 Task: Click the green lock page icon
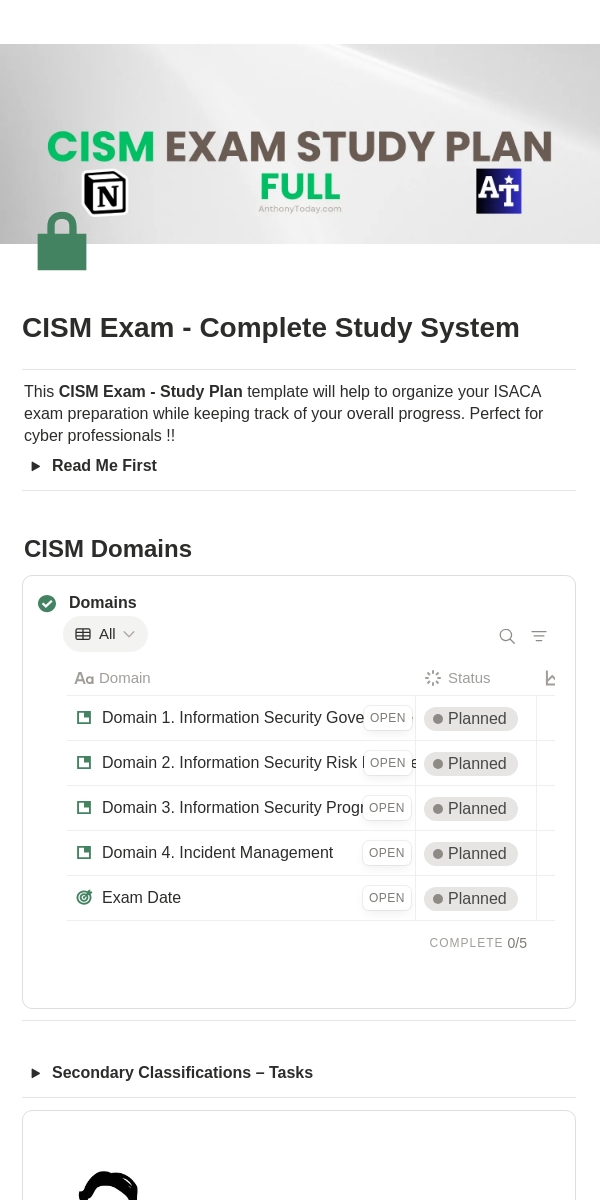(x=62, y=241)
